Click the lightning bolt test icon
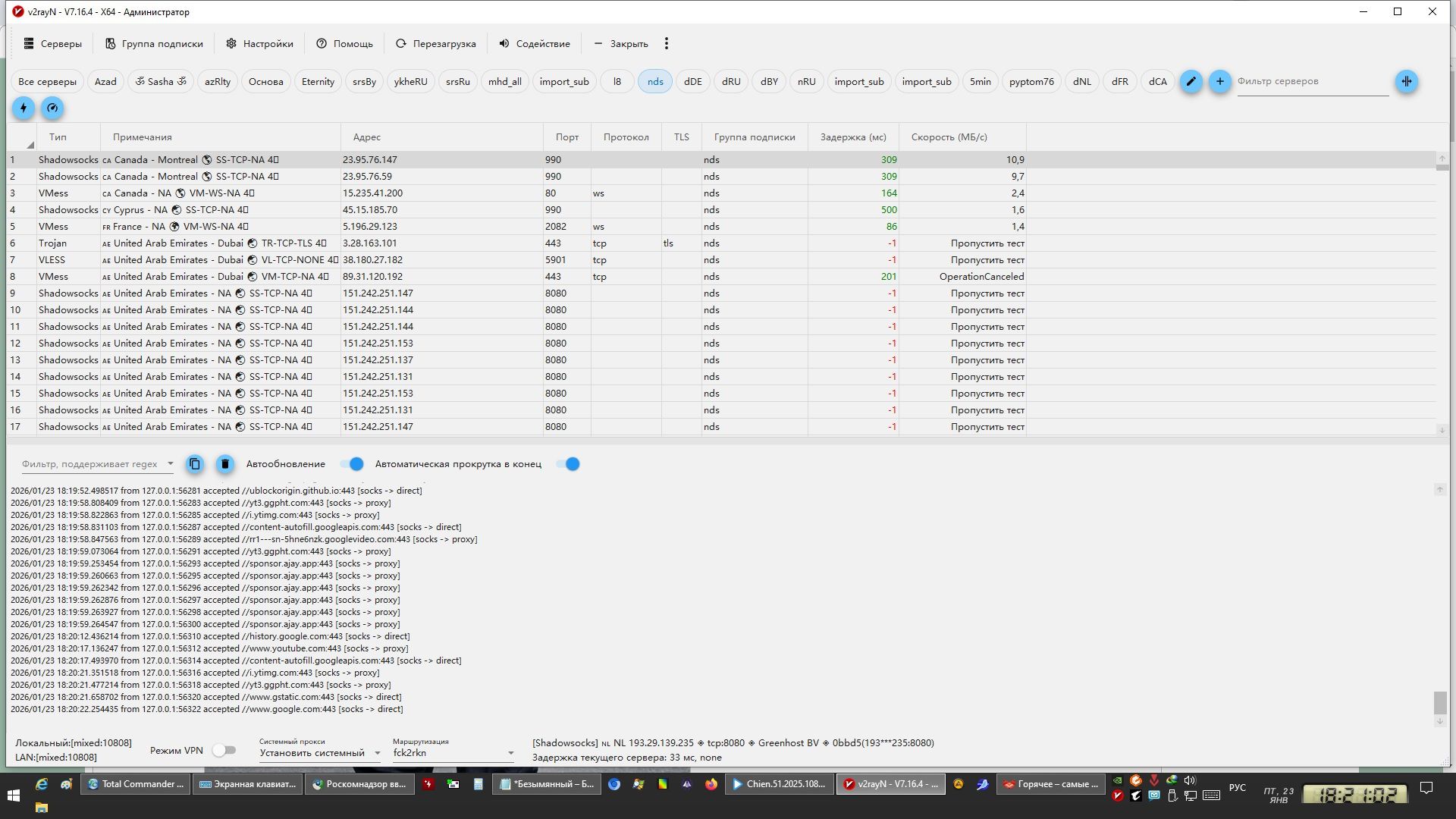Viewport: 1456px width, 819px height. click(24, 108)
